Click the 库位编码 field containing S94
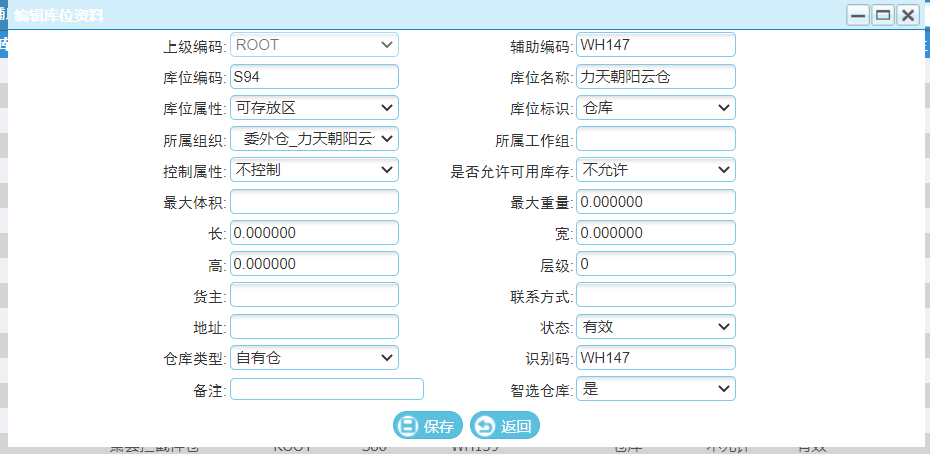The height and width of the screenshot is (454, 930). tap(314, 76)
